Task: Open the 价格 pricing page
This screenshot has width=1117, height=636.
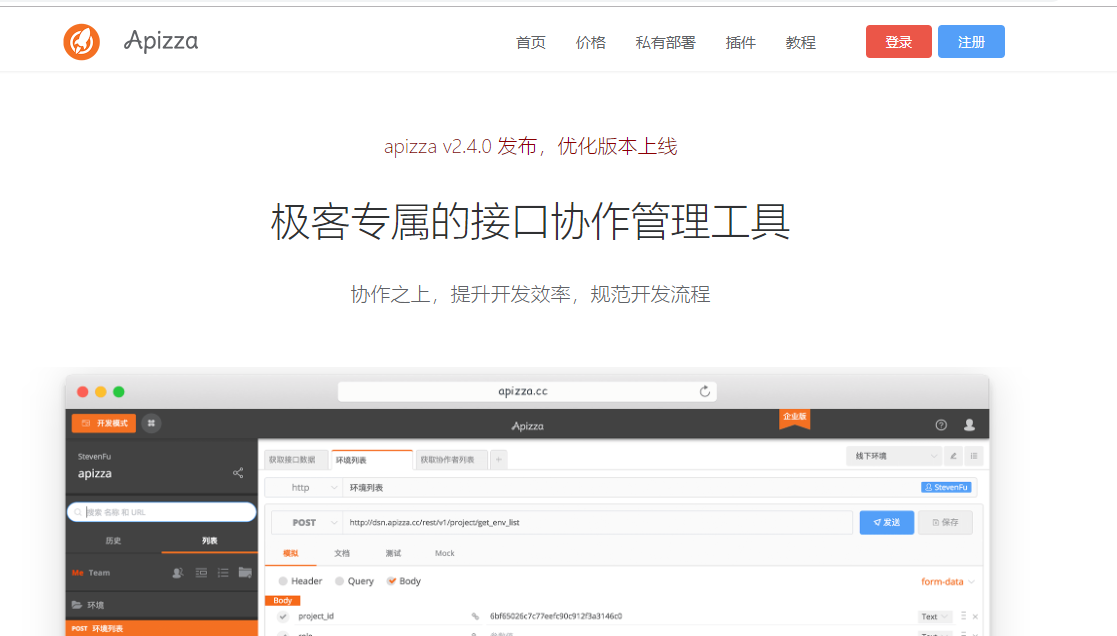Action: (591, 43)
